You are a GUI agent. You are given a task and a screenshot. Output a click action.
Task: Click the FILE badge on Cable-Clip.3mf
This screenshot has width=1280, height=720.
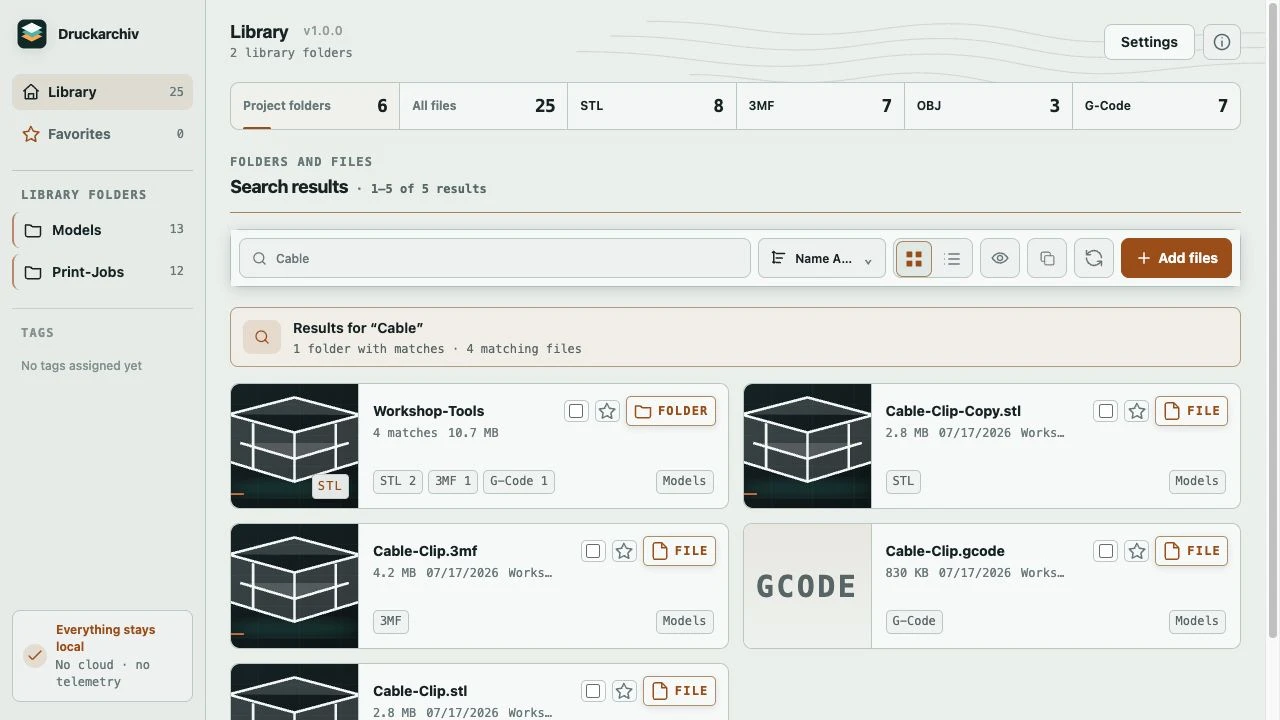[x=679, y=551]
